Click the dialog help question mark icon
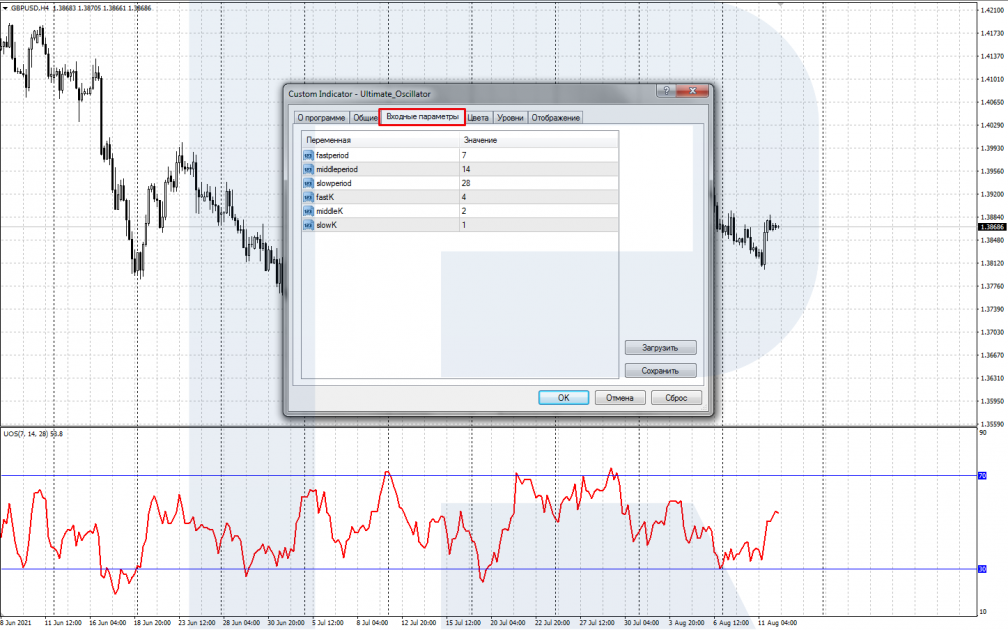Image resolution: width=1008 pixels, height=630 pixels. (663, 92)
